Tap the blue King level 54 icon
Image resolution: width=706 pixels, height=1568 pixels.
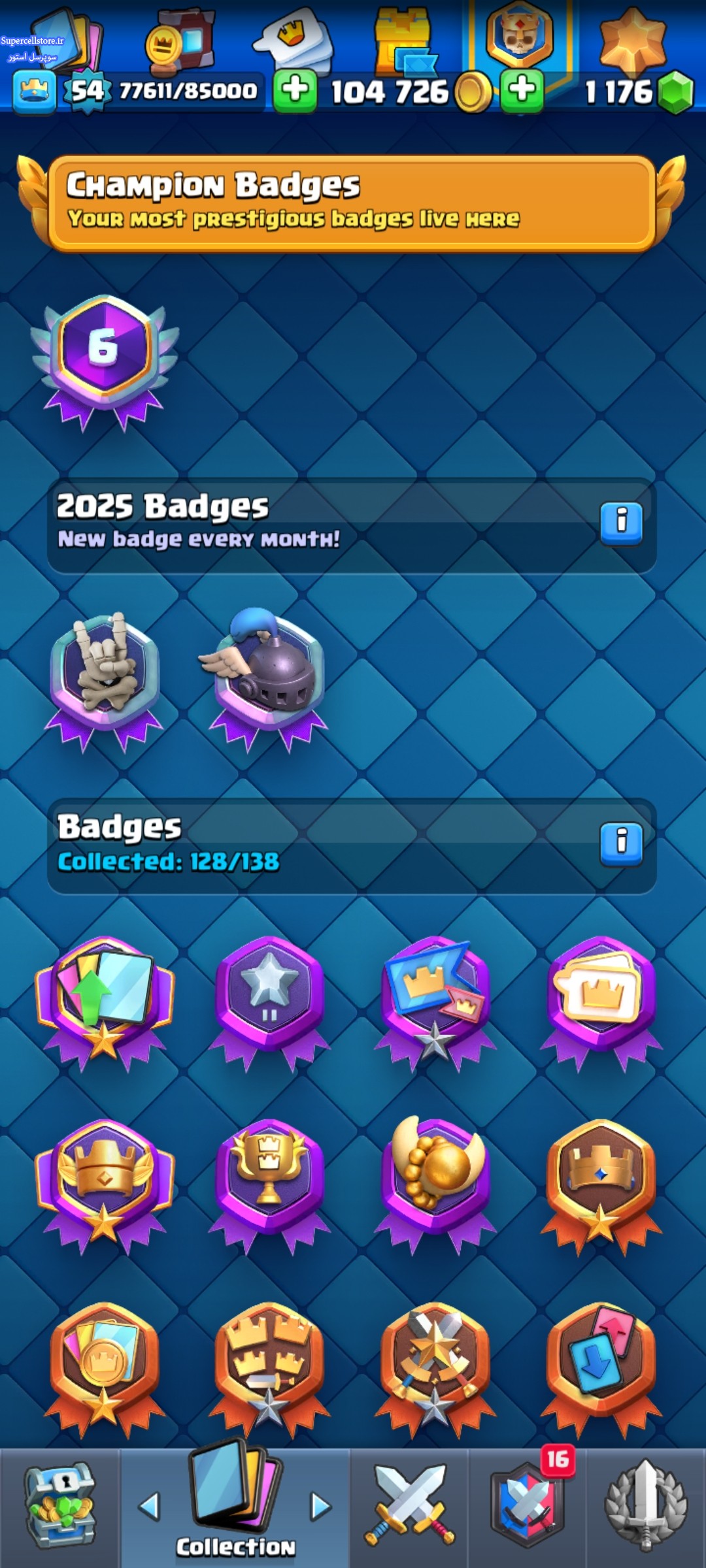point(34,91)
